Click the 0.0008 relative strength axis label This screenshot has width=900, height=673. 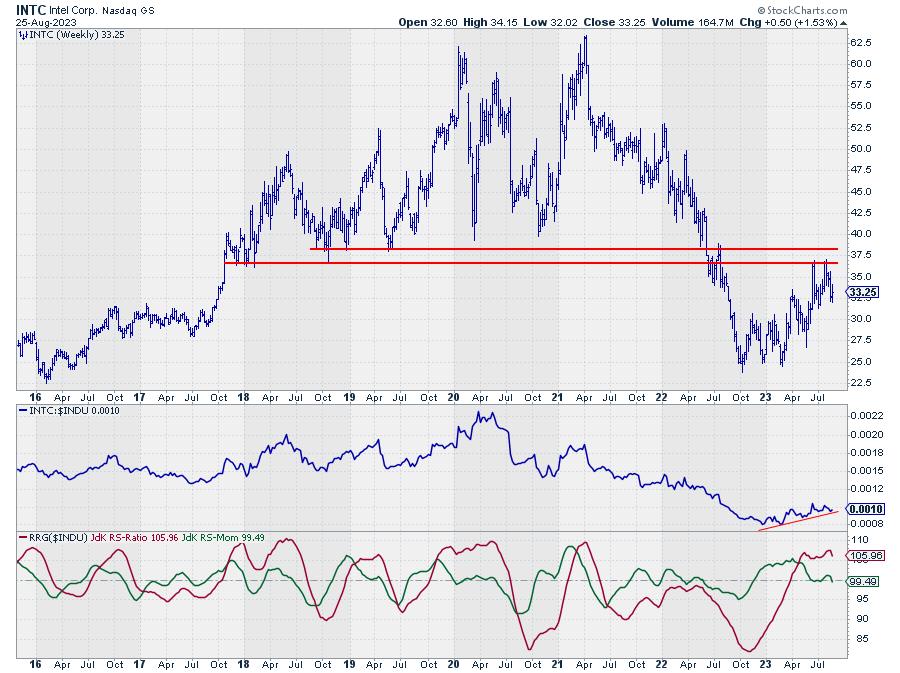coord(867,524)
